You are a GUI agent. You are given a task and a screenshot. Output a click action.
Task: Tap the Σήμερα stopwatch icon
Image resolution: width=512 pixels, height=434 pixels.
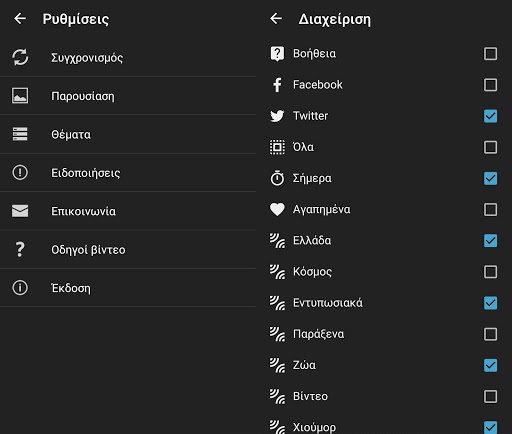point(277,178)
